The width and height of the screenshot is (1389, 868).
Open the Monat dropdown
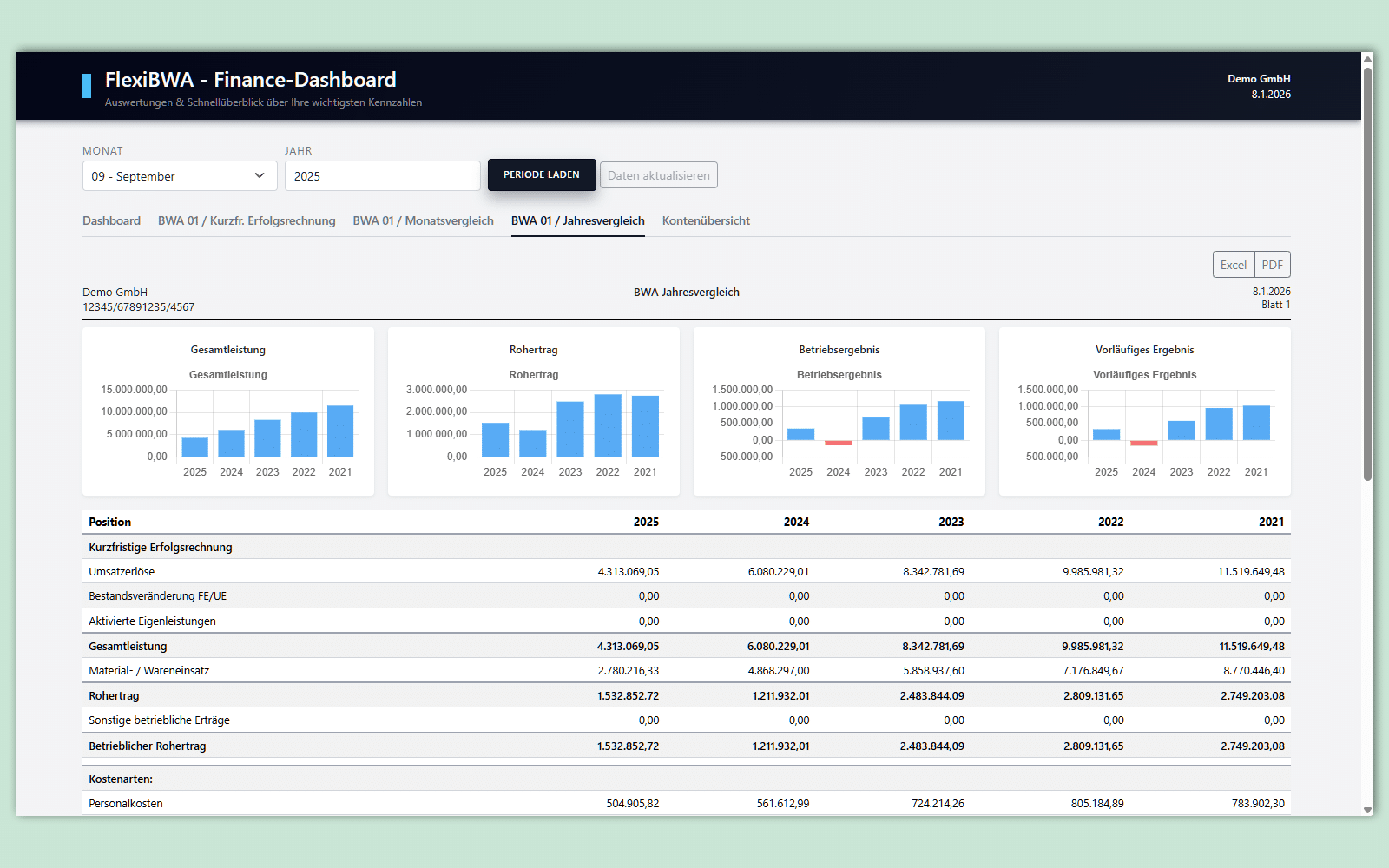tap(180, 176)
